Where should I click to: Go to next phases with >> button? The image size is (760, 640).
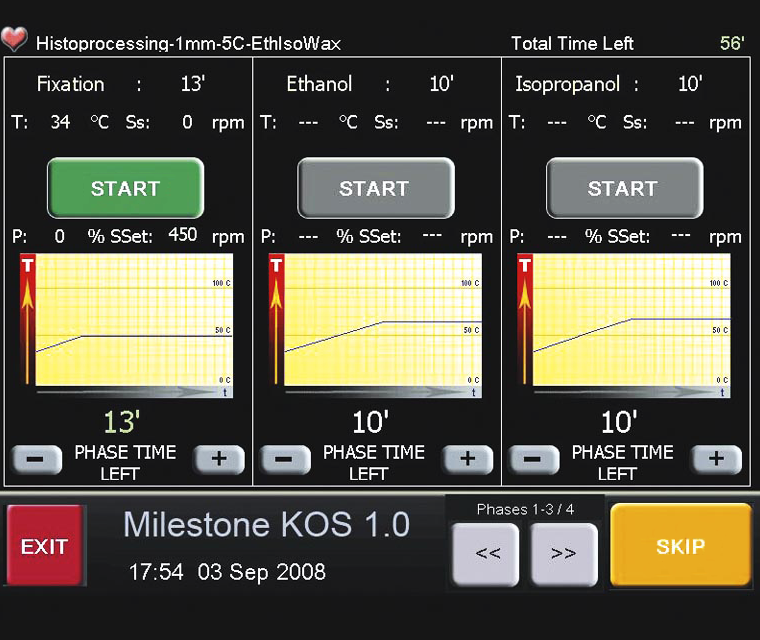(x=563, y=553)
